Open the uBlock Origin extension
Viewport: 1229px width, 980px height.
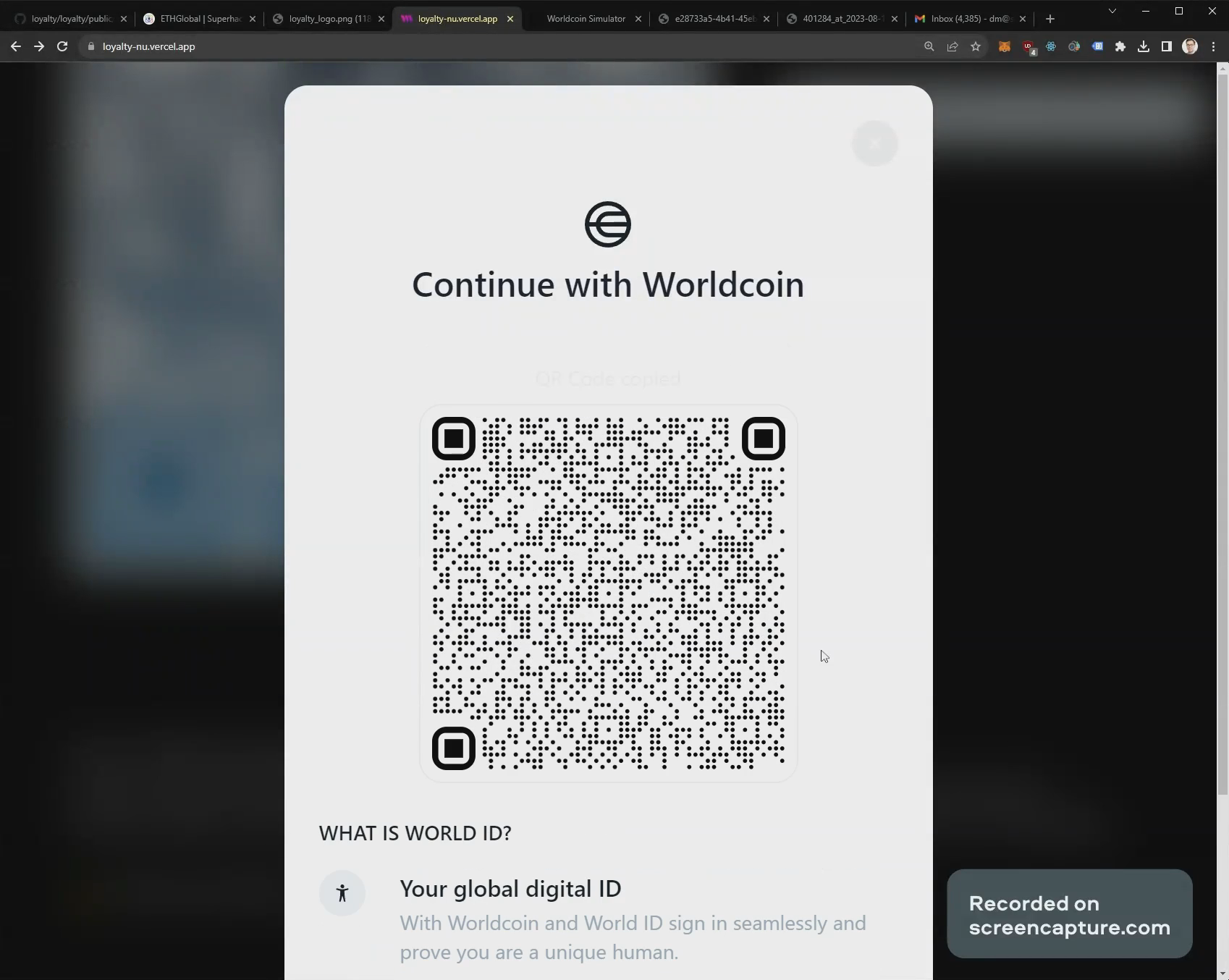[x=1028, y=47]
